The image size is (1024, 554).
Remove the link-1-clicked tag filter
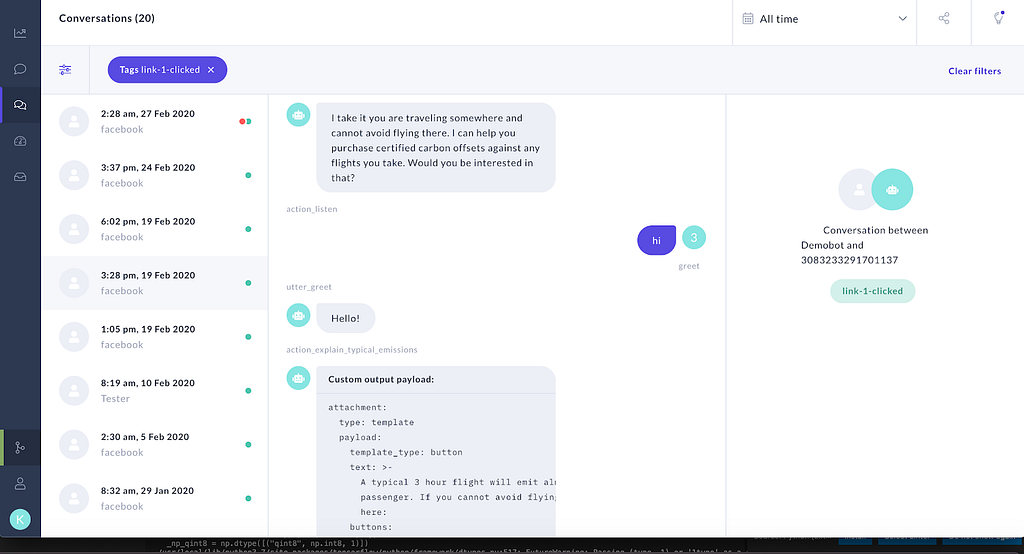[x=211, y=70]
